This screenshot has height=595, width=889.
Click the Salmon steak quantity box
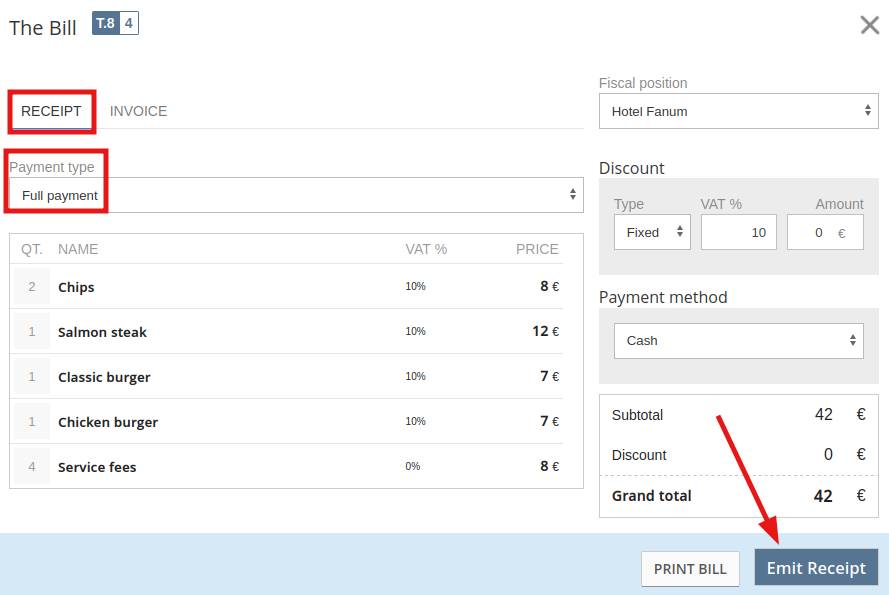32,332
